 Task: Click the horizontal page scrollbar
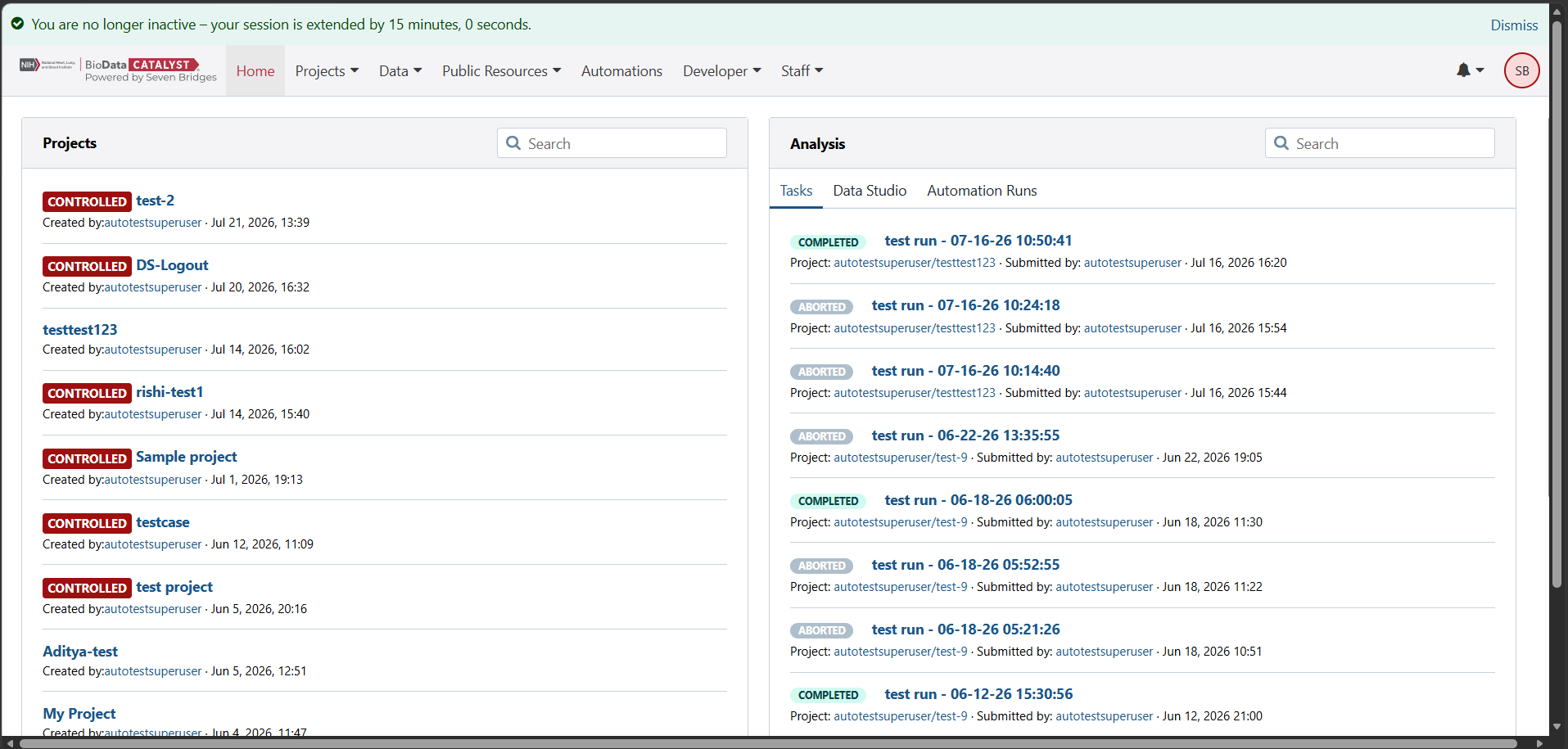(x=768, y=743)
